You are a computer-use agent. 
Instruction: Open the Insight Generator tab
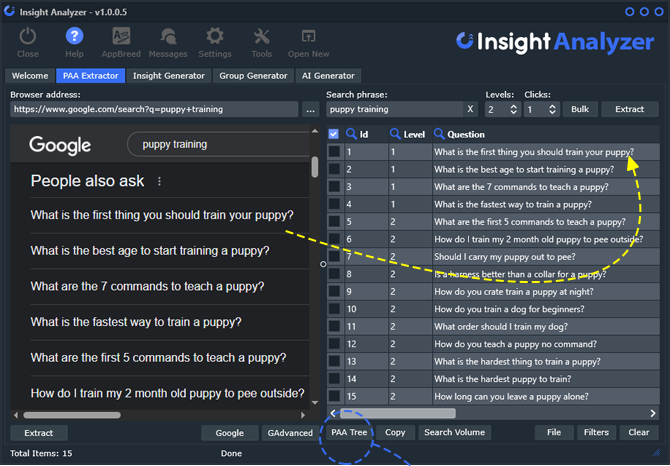[169, 76]
